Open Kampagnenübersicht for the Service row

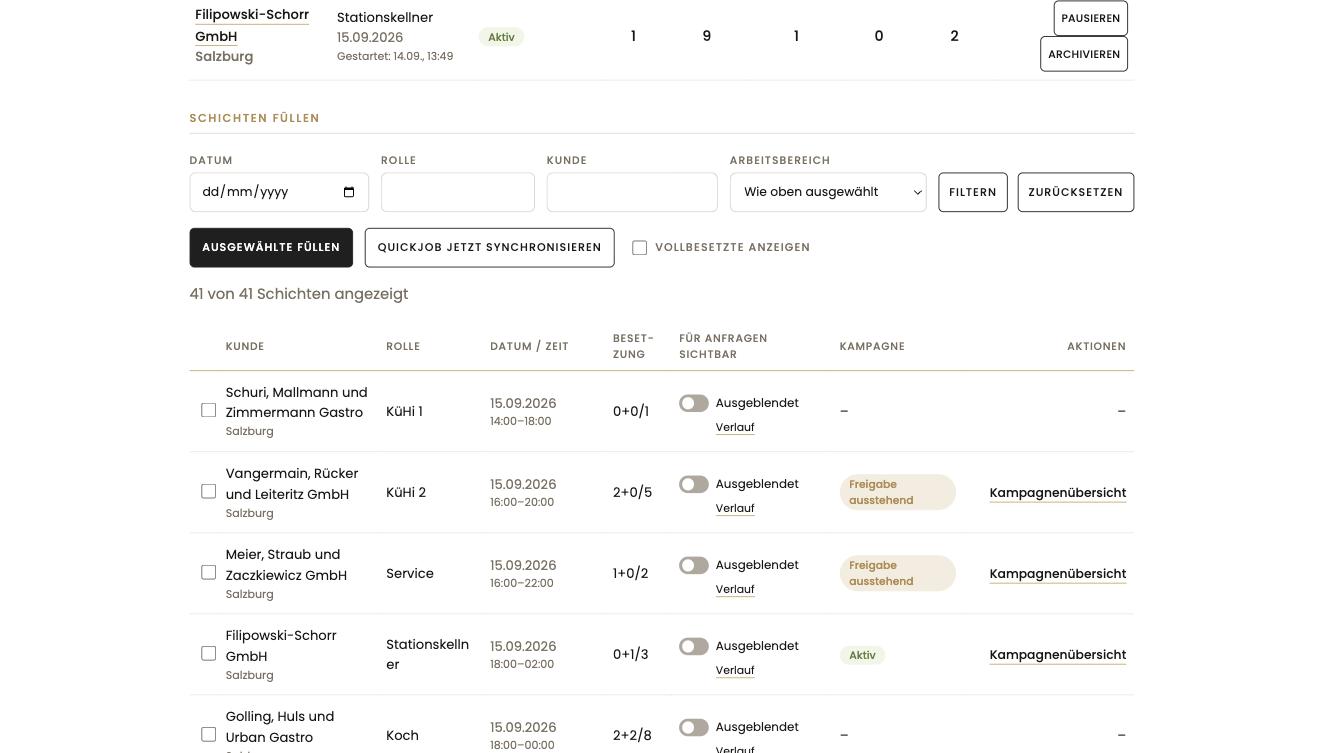(x=1058, y=573)
